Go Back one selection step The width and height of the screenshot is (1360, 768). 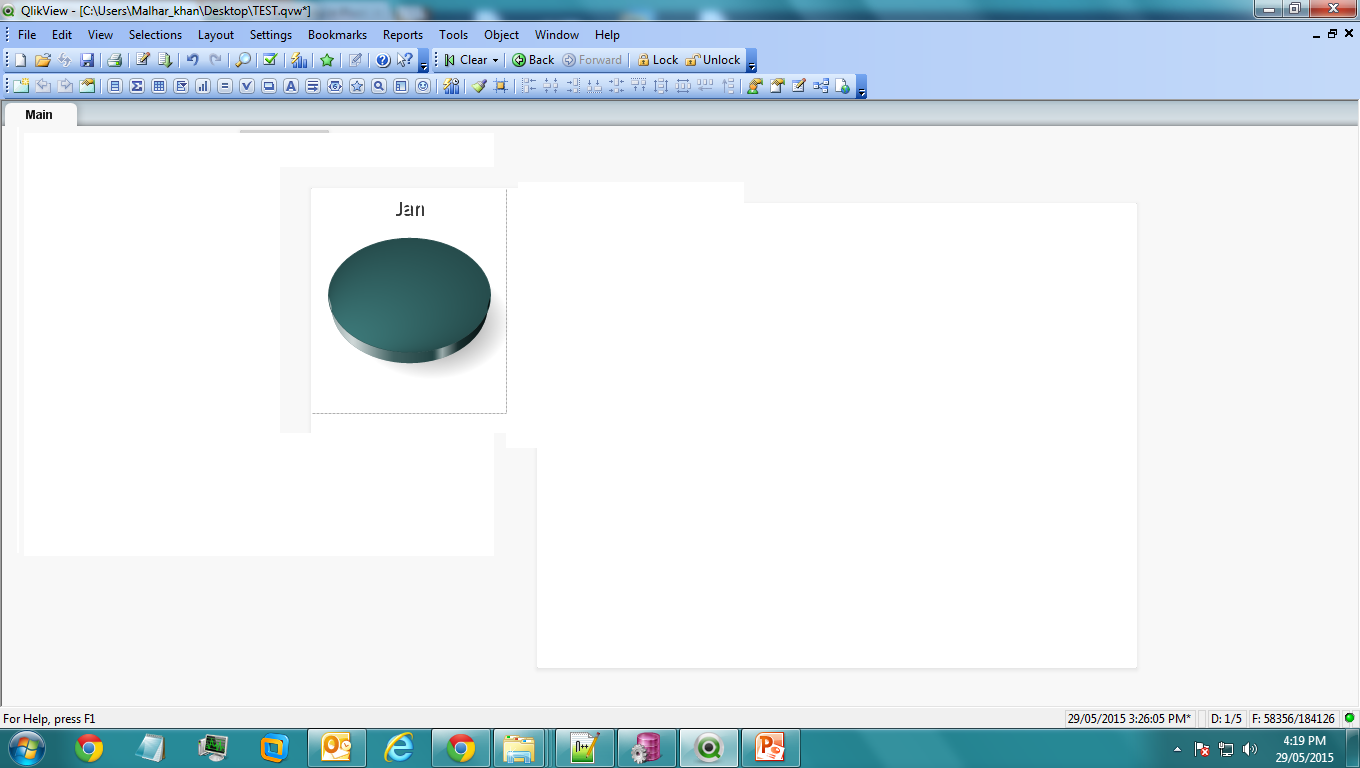pyautogui.click(x=533, y=60)
